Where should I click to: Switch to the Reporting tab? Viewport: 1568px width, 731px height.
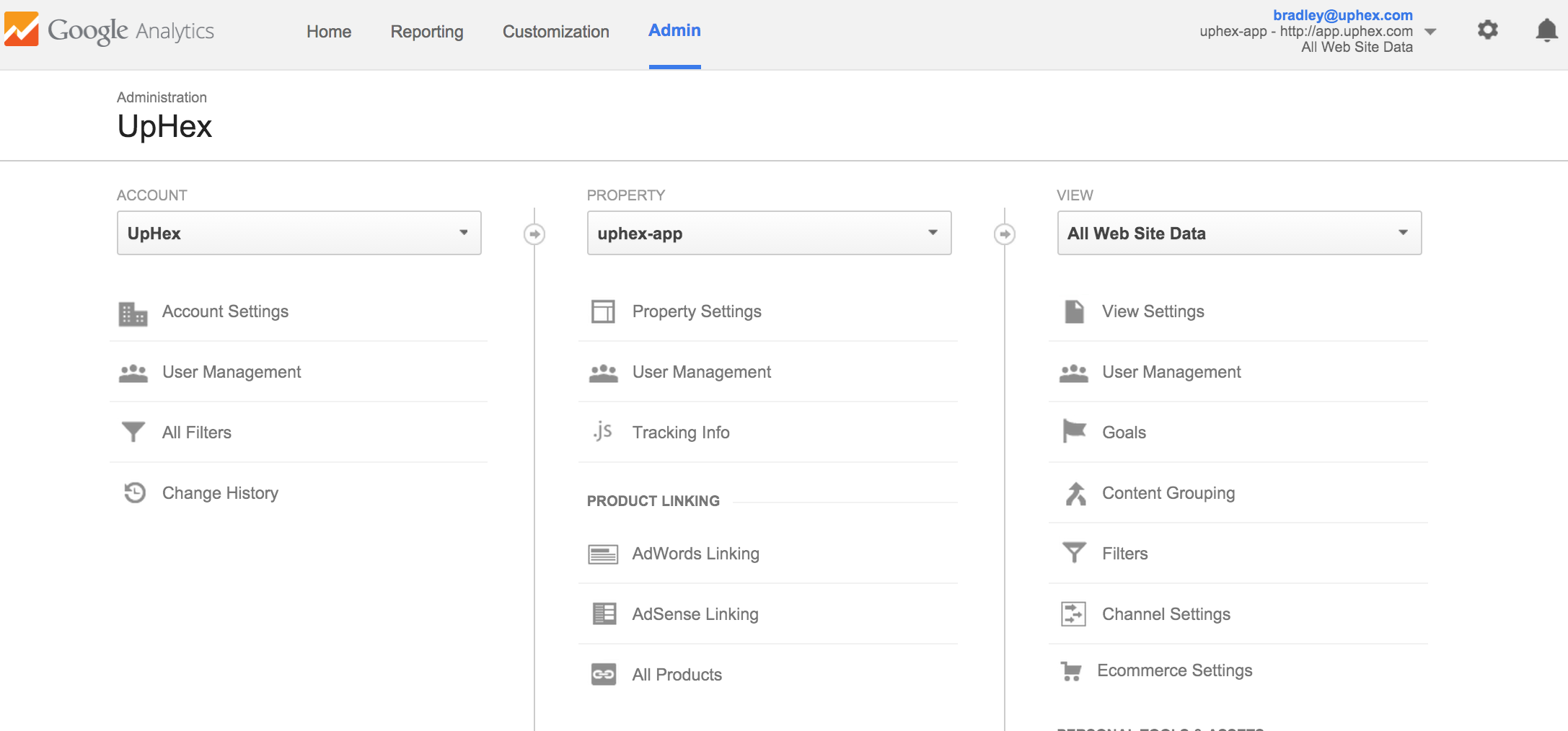point(427,32)
